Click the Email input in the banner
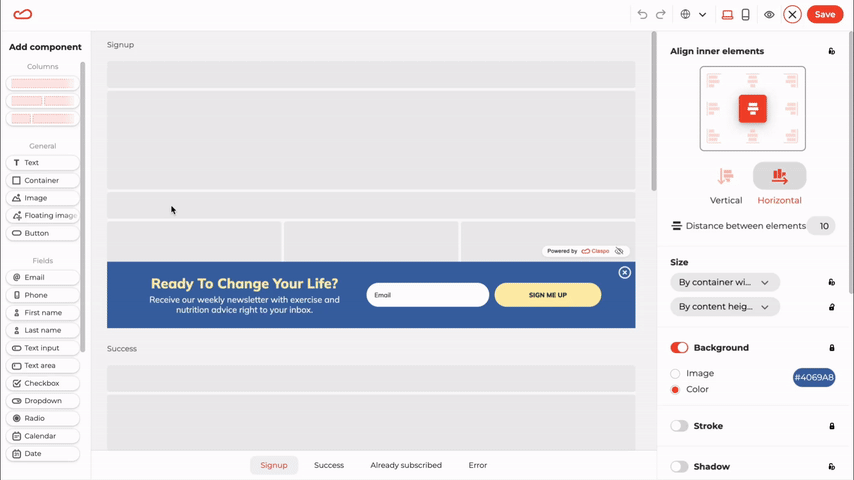Image resolution: width=854 pixels, height=480 pixels. coord(428,295)
